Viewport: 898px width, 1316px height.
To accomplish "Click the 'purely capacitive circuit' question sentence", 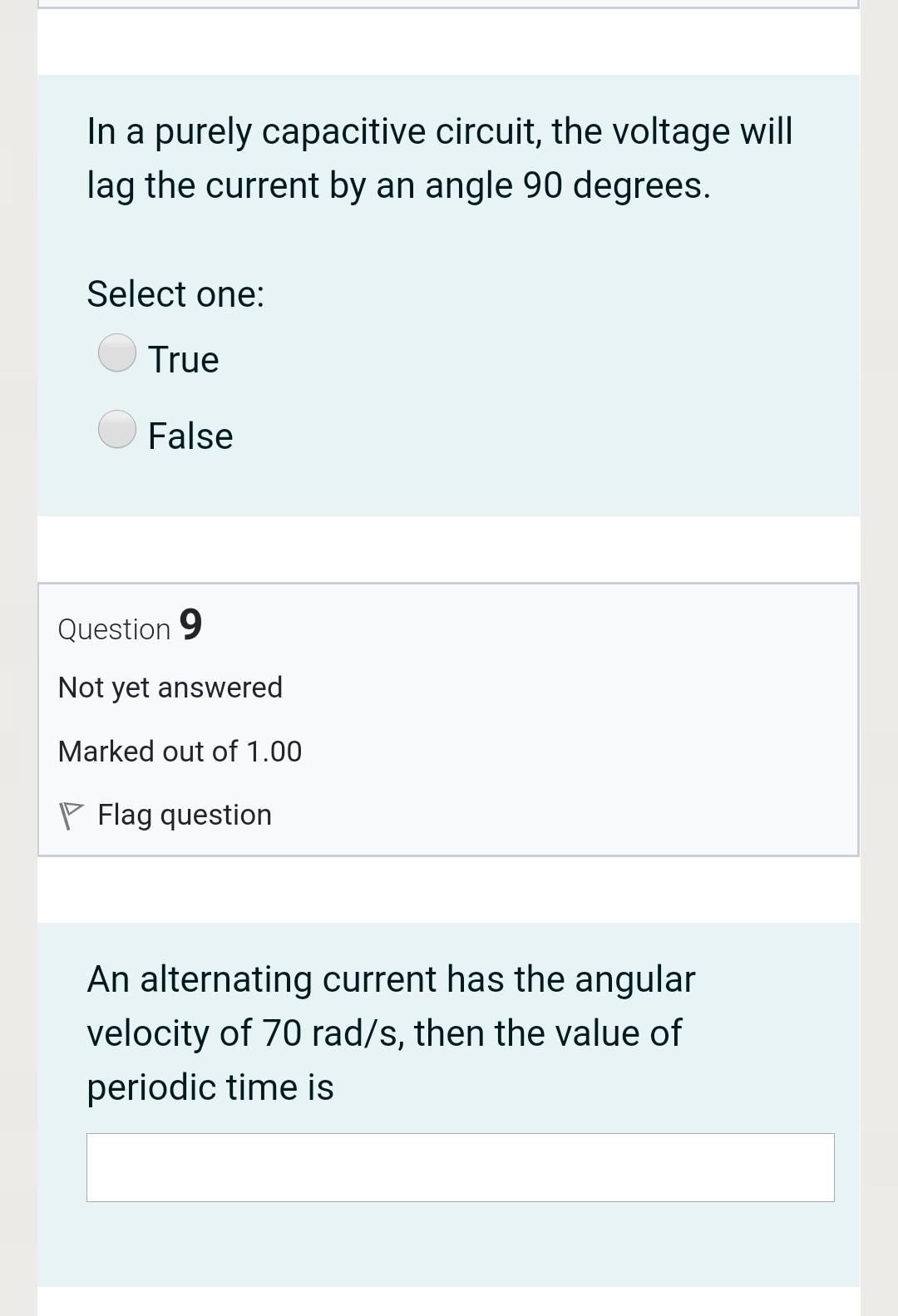I will coord(440,132).
